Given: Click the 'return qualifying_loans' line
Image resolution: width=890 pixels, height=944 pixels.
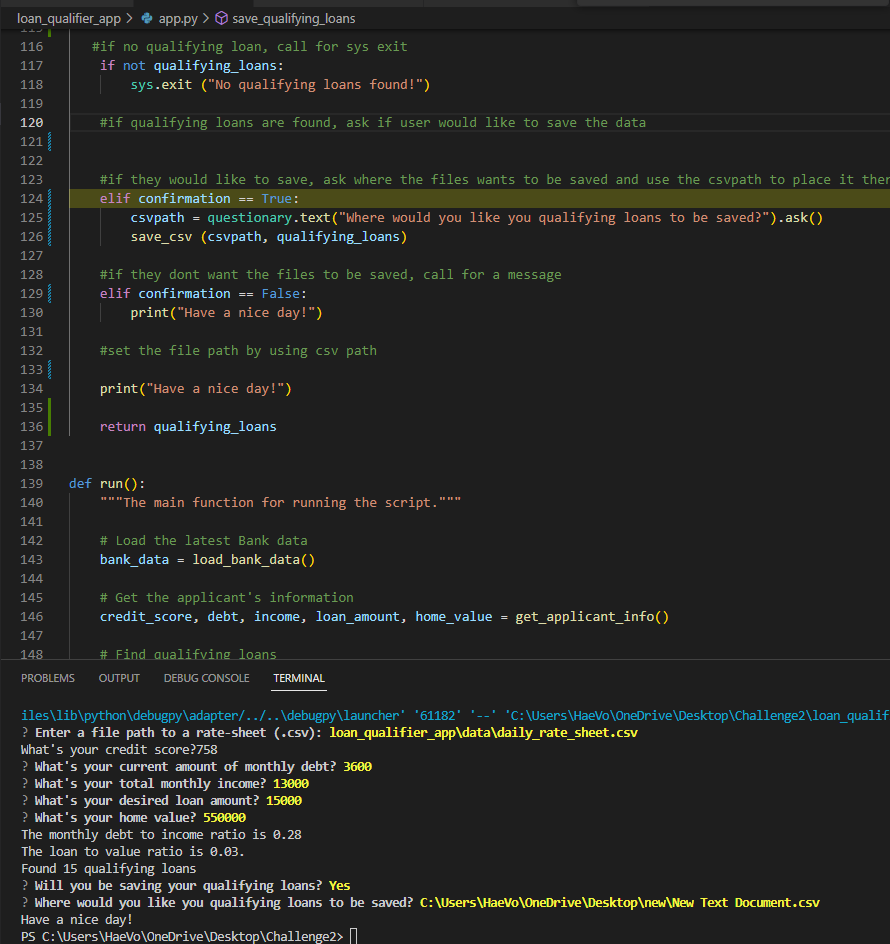Looking at the screenshot, I should (188, 427).
